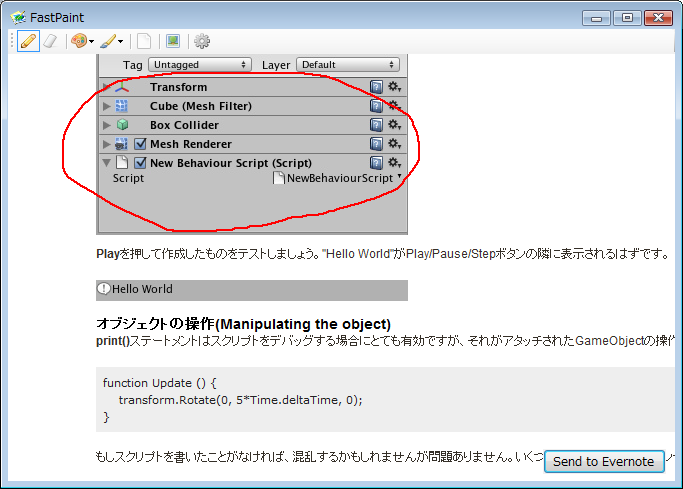Image resolution: width=683 pixels, height=489 pixels.
Task: Open Mesh Renderer gear menu
Action: [x=394, y=143]
